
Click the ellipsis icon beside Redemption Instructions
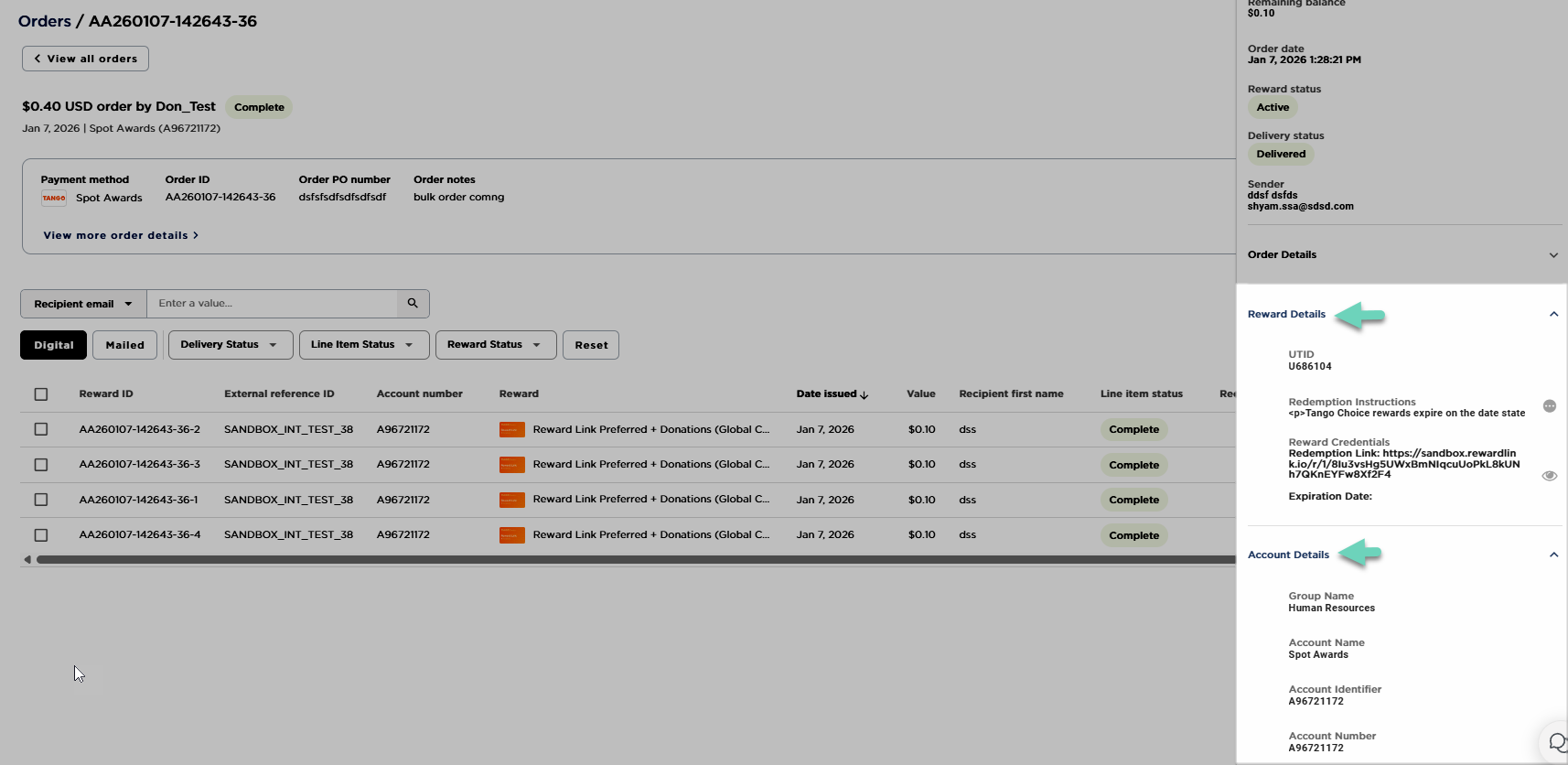[x=1549, y=406]
